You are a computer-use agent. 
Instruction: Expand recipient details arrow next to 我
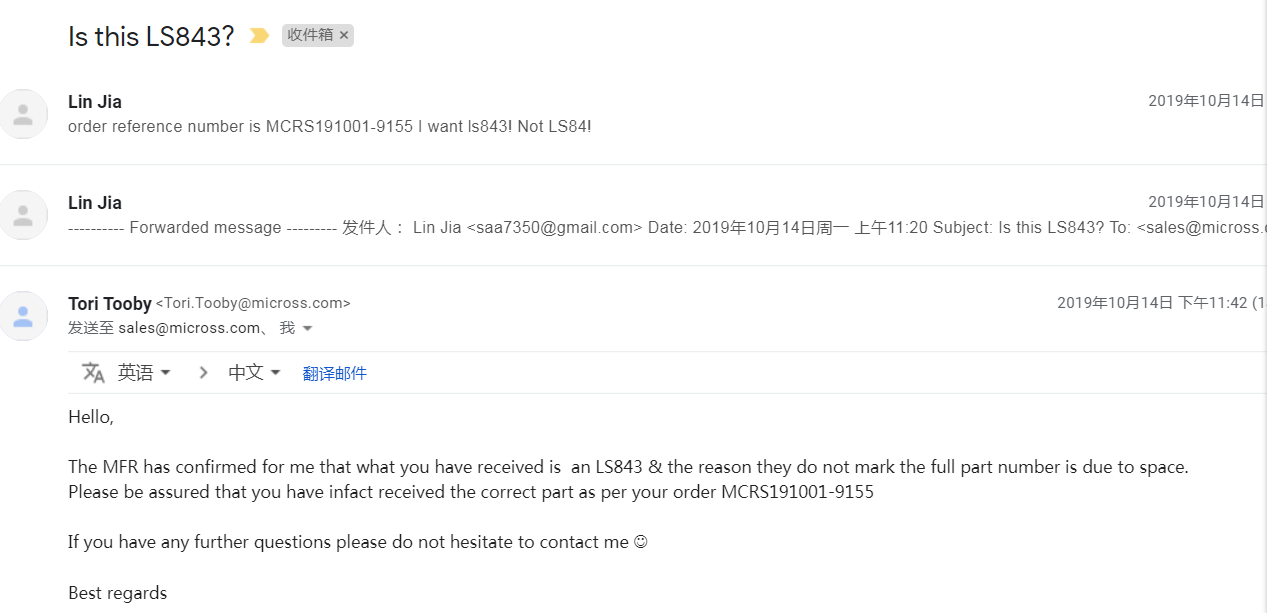tap(307, 329)
